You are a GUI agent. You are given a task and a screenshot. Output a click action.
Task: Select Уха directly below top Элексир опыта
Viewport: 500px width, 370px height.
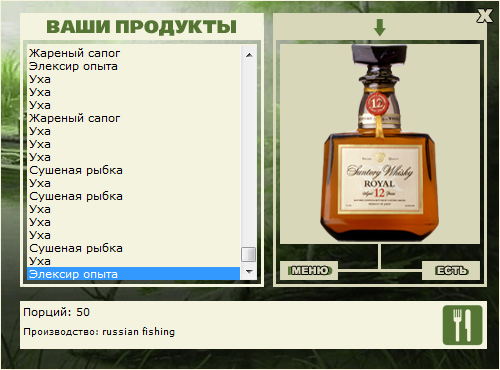(x=133, y=79)
